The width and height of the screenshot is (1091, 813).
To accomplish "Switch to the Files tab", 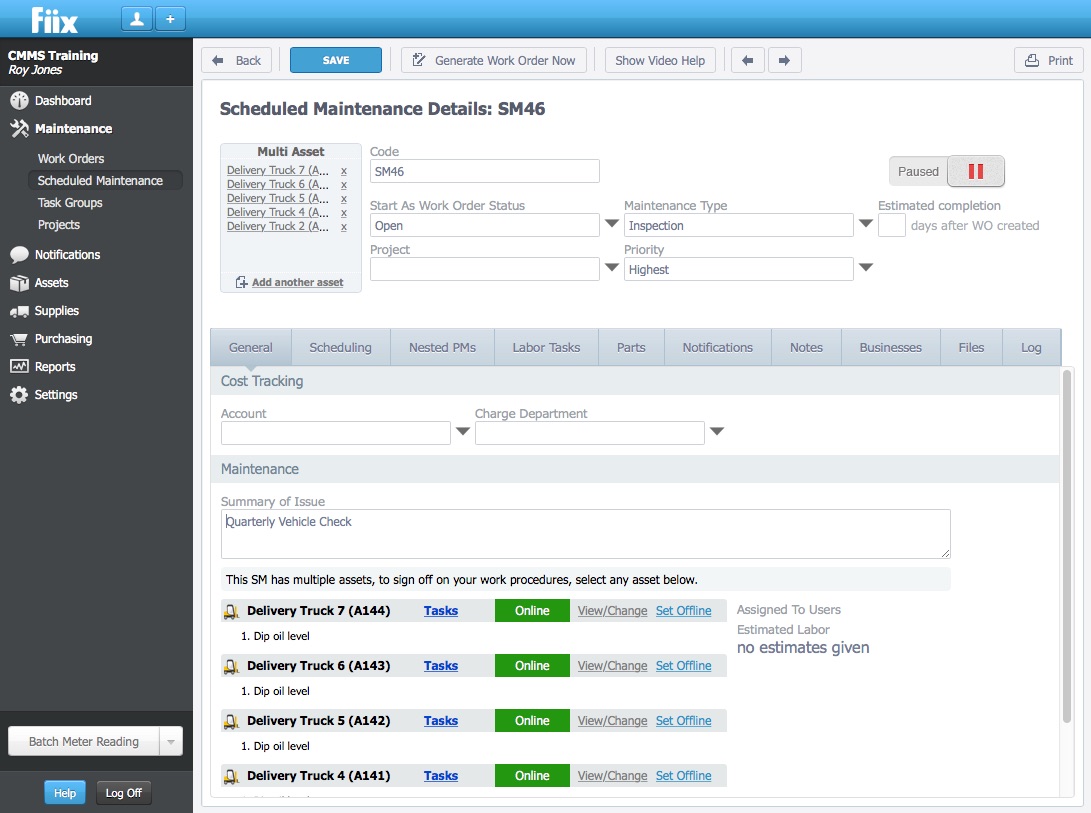I will pos(971,347).
